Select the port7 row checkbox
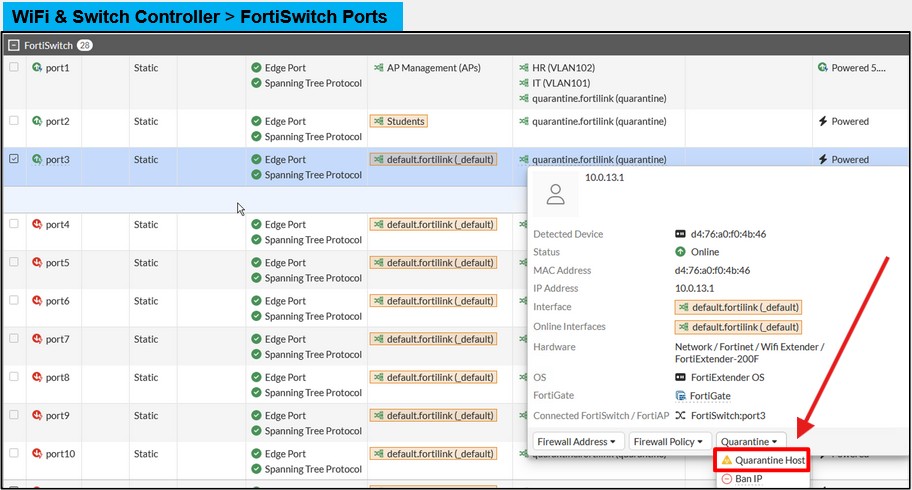The width and height of the screenshot is (912, 490). coord(14,338)
